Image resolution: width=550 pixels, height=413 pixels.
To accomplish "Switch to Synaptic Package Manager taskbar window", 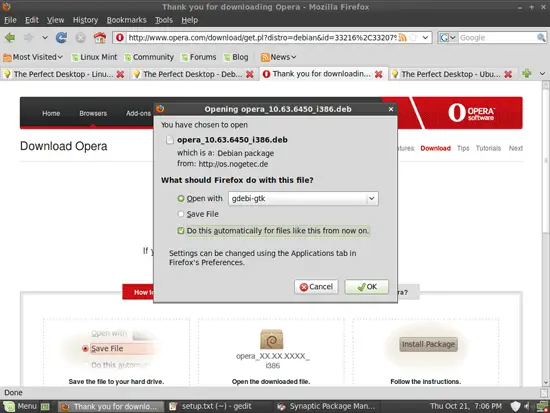I will coord(326,406).
